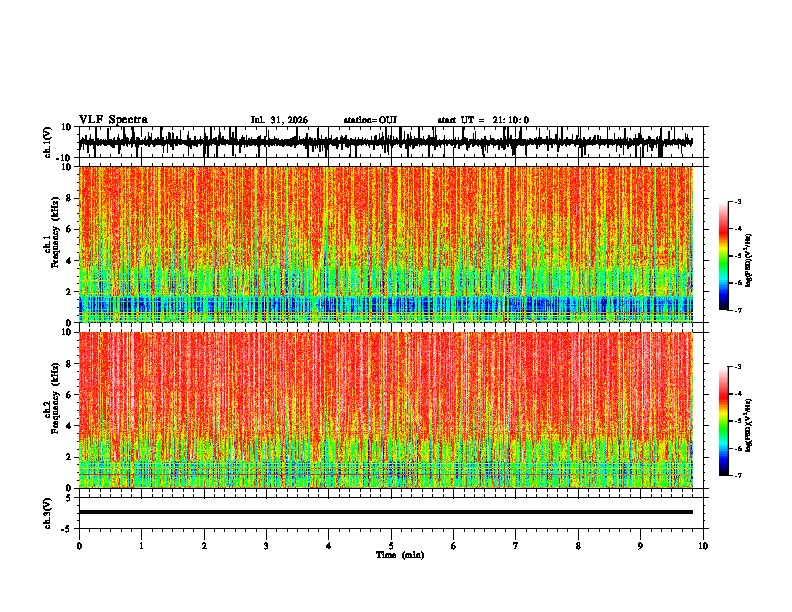The width and height of the screenshot is (792, 612).
Task: Click time axis tick label "6"
Action: (454, 546)
